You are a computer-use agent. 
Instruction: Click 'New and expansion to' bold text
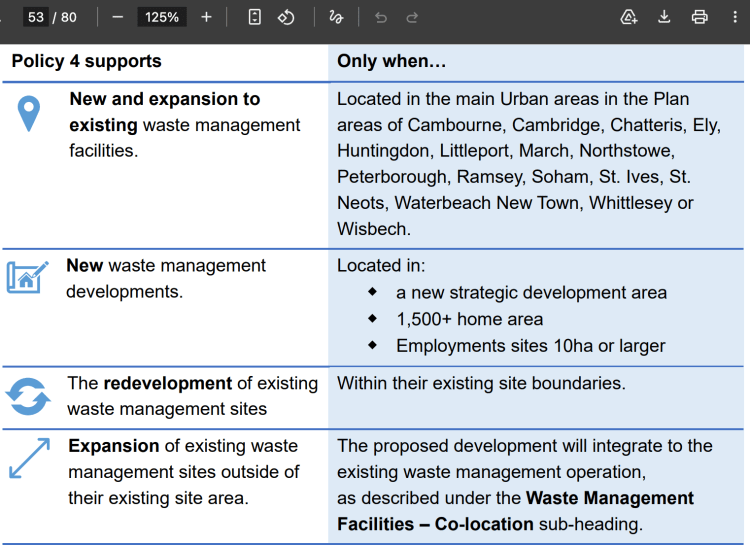(x=165, y=99)
